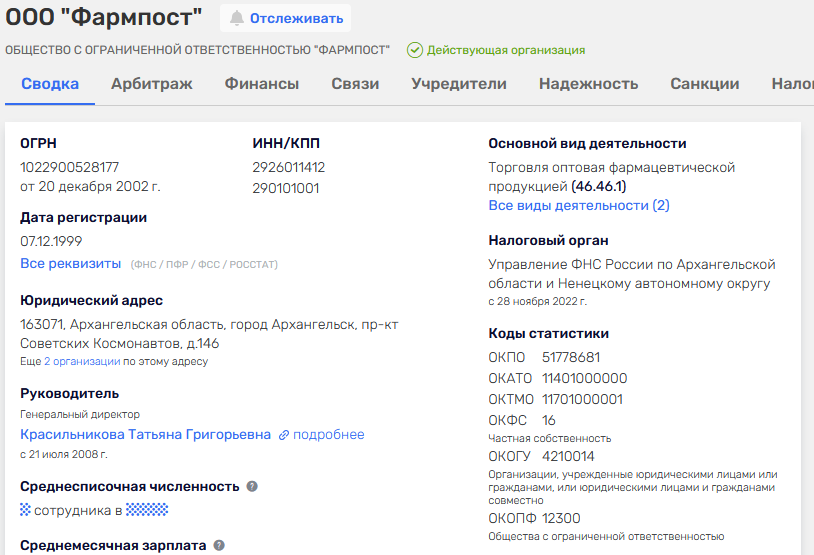Select the Связи tab
This screenshot has height=555, width=814.
355,84
